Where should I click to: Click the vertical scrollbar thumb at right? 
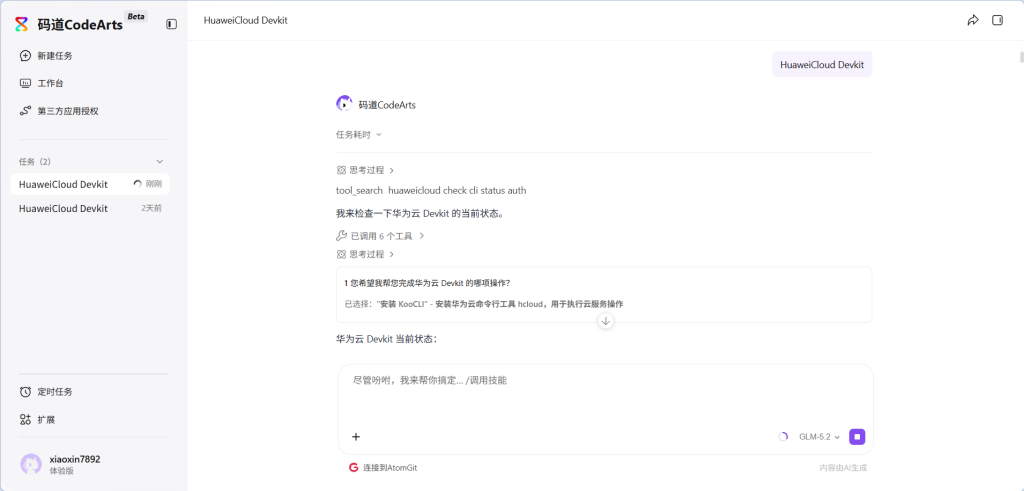(1021, 57)
